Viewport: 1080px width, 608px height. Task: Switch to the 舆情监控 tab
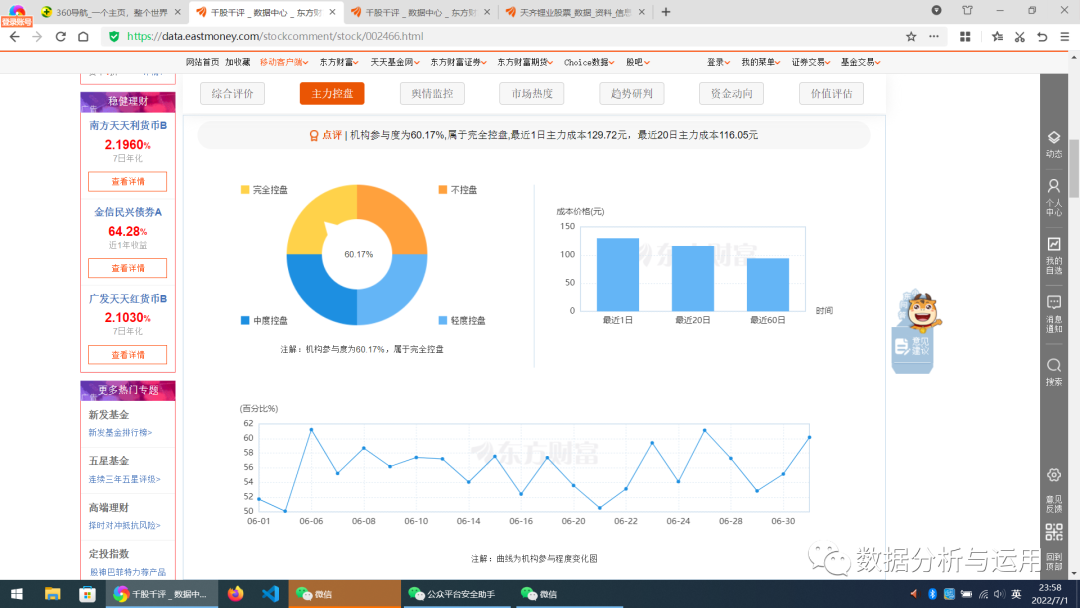(432, 94)
